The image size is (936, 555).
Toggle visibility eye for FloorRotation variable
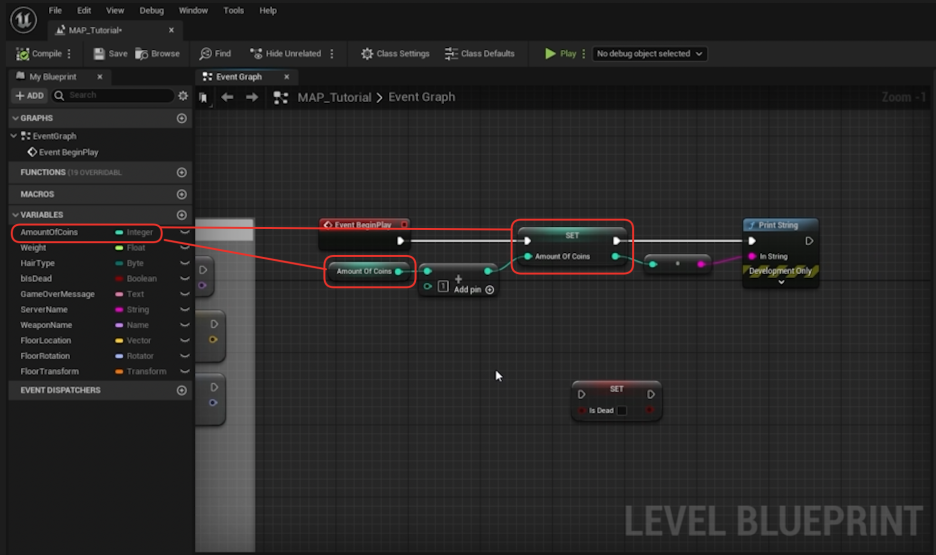(184, 356)
